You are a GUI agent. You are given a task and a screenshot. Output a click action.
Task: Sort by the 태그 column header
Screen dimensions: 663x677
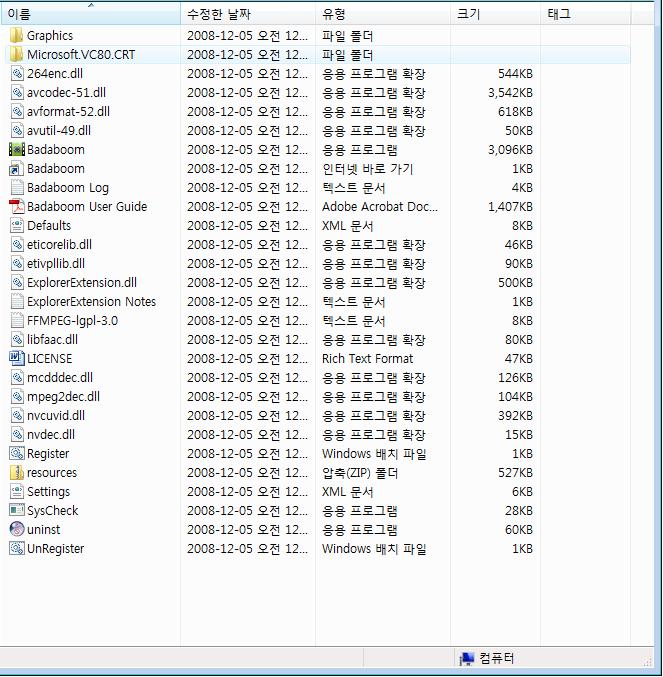tap(585, 14)
